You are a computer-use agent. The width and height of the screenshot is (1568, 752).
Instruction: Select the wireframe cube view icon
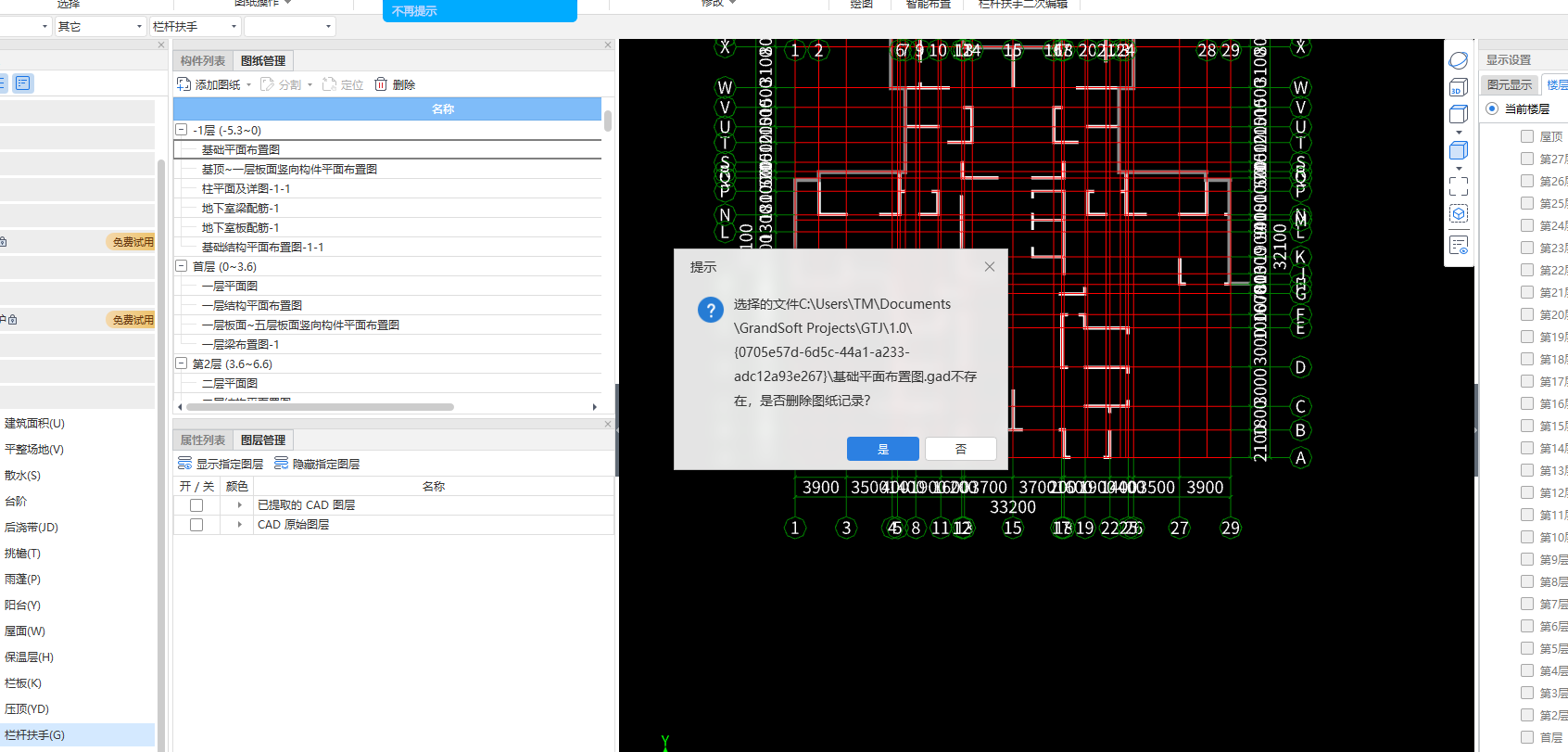[x=1458, y=114]
